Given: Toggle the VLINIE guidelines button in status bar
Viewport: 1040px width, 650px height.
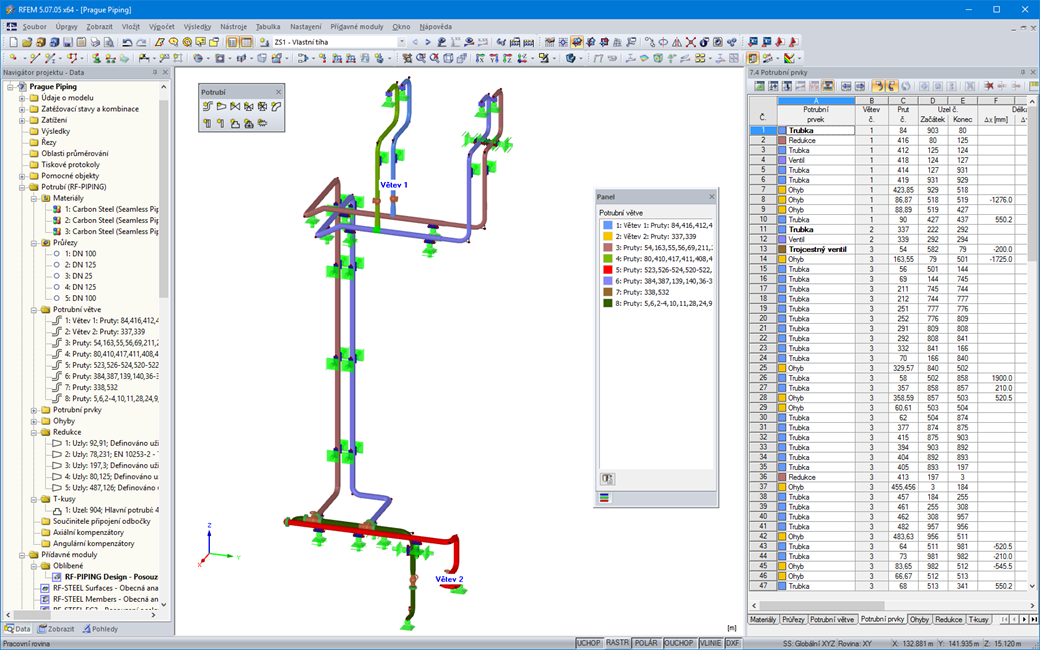Looking at the screenshot, I should 710,643.
